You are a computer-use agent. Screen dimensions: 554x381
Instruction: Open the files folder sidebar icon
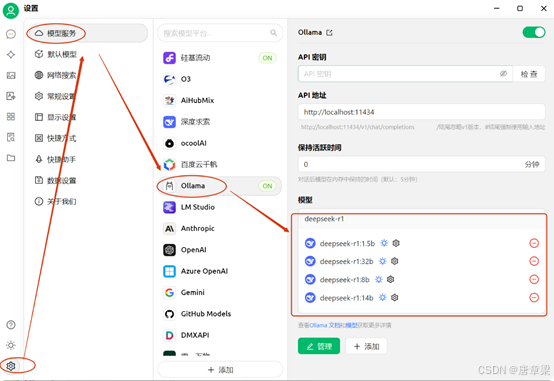pyautogui.click(x=11, y=158)
